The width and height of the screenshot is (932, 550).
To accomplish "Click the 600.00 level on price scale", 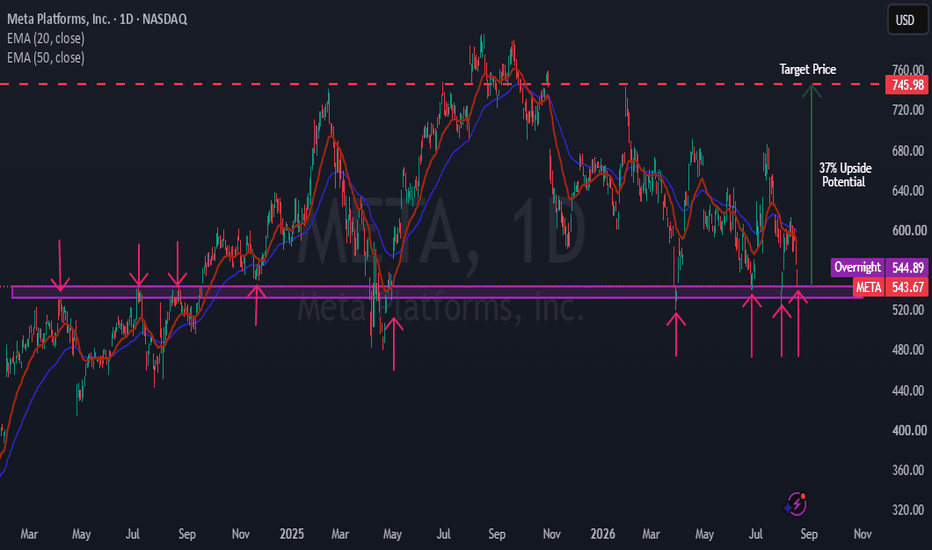I will click(x=908, y=230).
